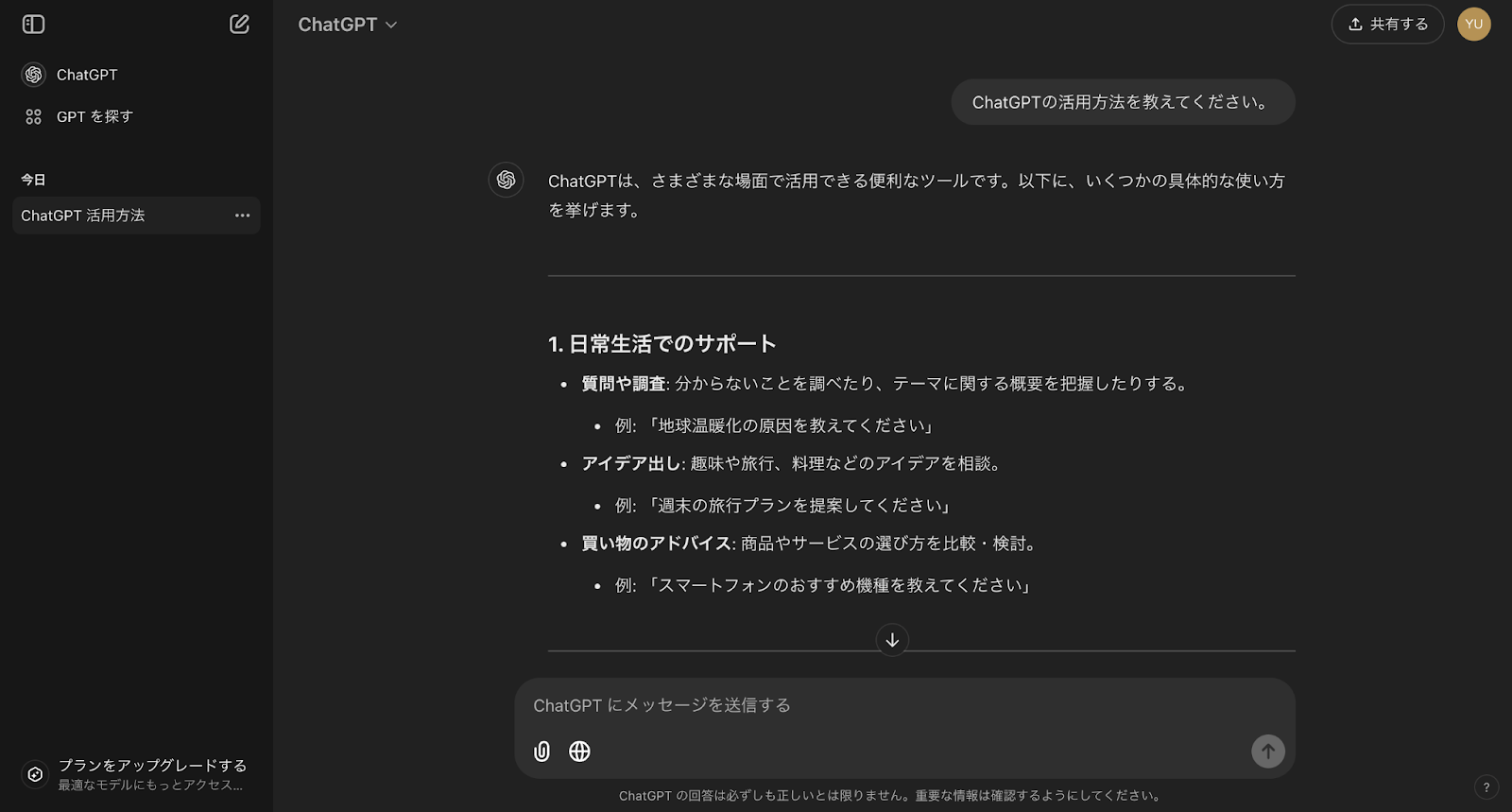The width and height of the screenshot is (1512, 812).
Task: Click the send message arrow button
Action: pyautogui.click(x=1268, y=752)
